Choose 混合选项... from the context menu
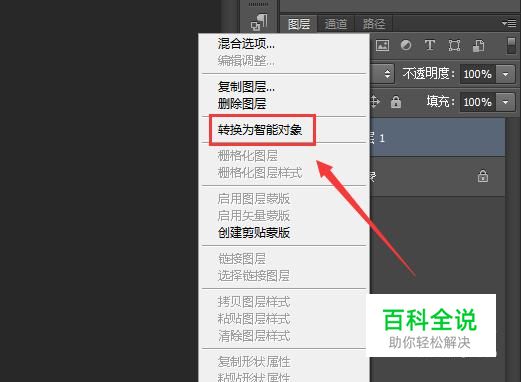The height and width of the screenshot is (382, 521). [x=246, y=44]
